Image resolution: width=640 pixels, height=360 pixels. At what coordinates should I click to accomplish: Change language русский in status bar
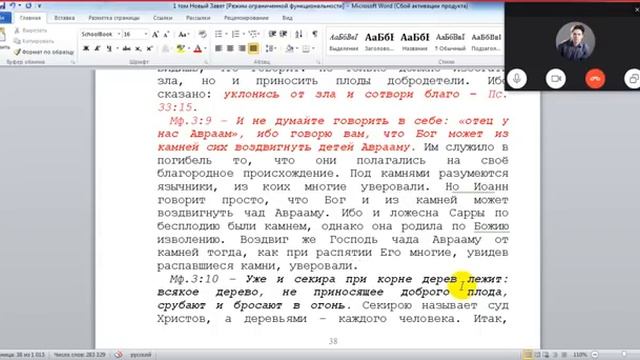pyautogui.click(x=141, y=355)
